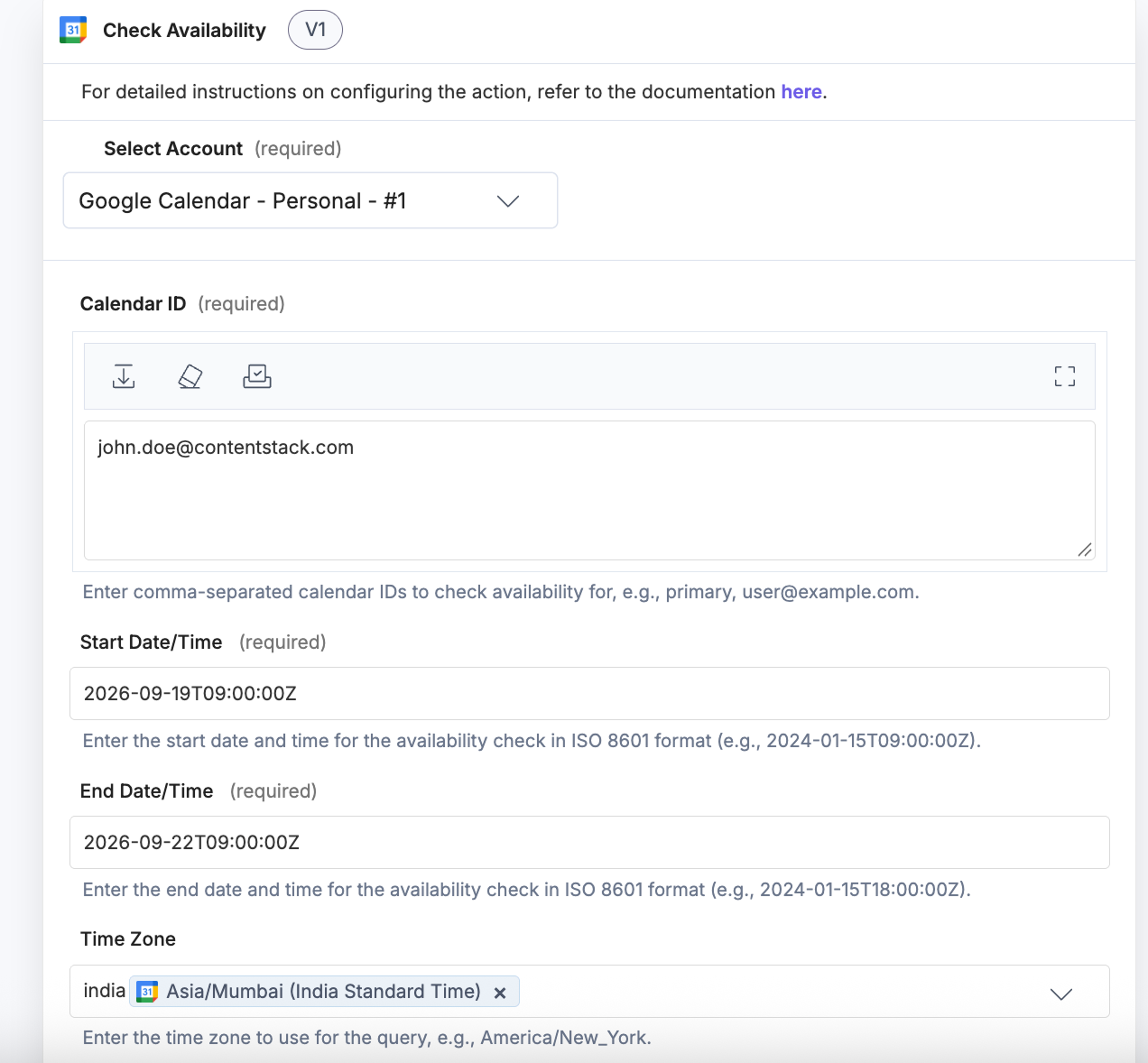Click the comma-separated calendar IDs hint text

pos(501,592)
